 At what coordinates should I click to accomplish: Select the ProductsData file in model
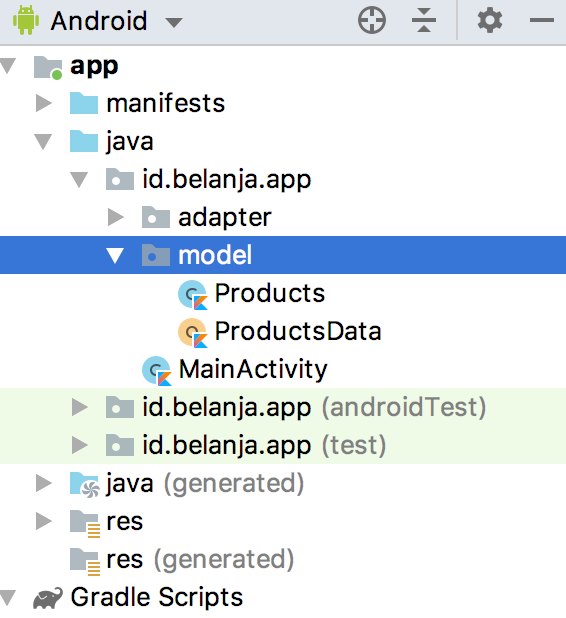point(298,331)
